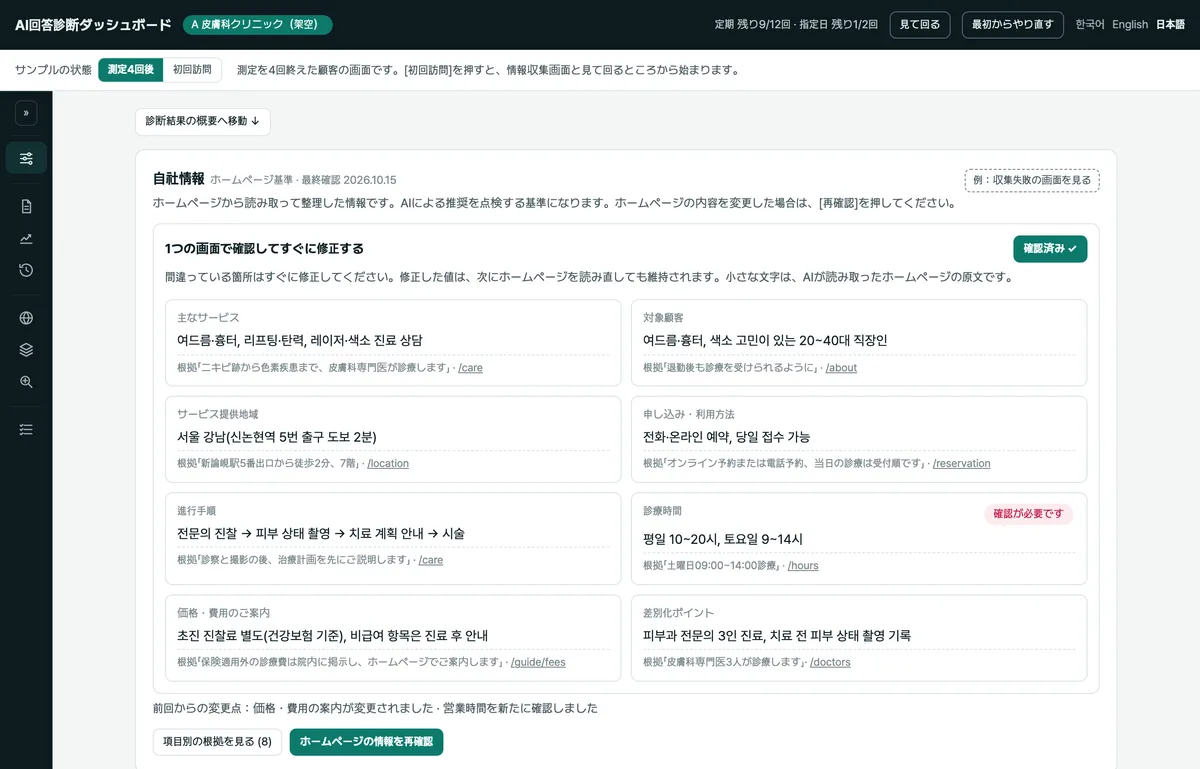
Task: Open the /hours link
Action: click(803, 566)
